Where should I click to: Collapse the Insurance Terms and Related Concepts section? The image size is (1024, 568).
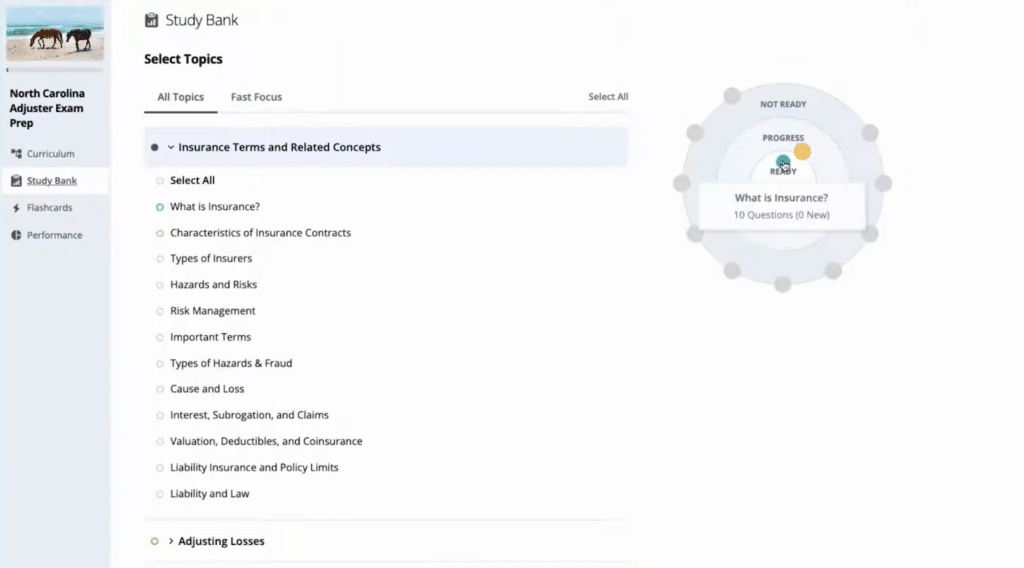coord(171,147)
